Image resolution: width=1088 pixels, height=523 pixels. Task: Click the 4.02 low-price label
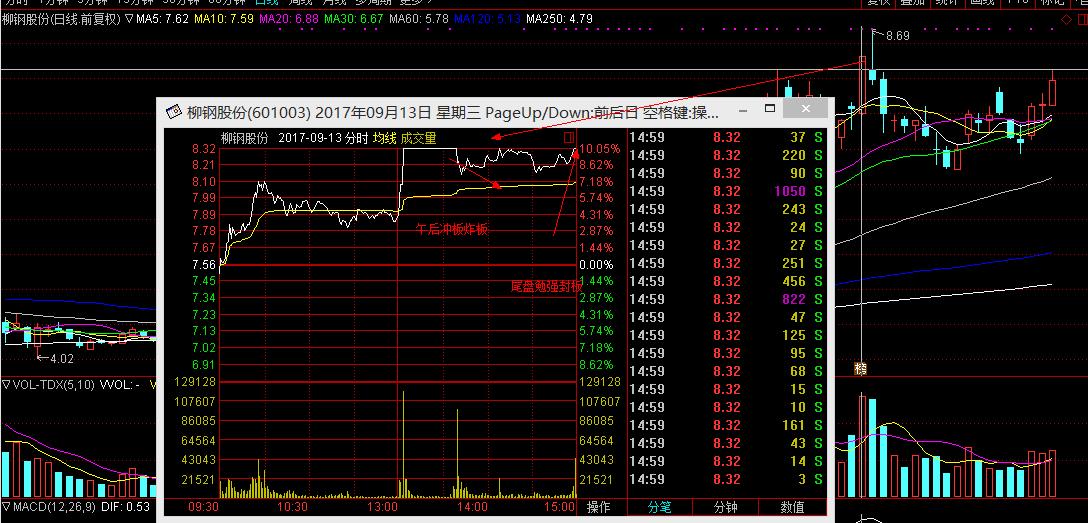coord(61,359)
